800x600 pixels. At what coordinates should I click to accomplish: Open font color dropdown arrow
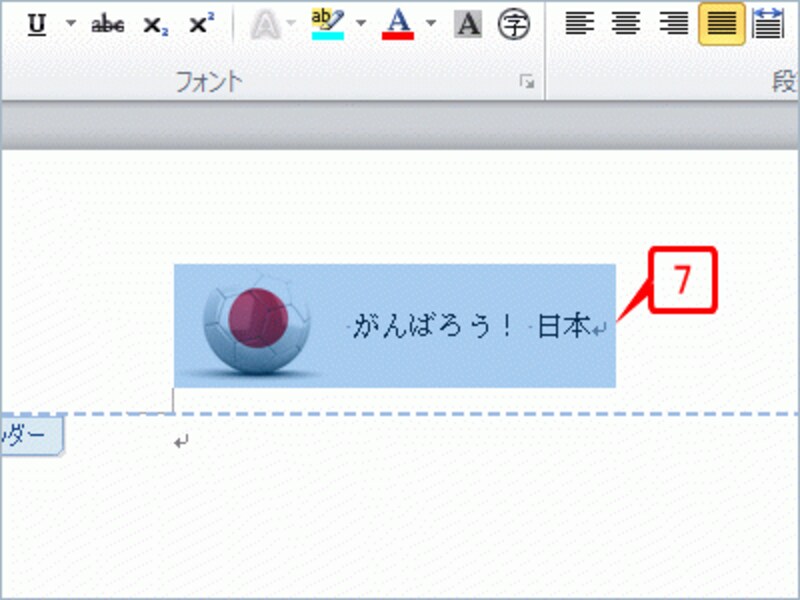point(431,23)
